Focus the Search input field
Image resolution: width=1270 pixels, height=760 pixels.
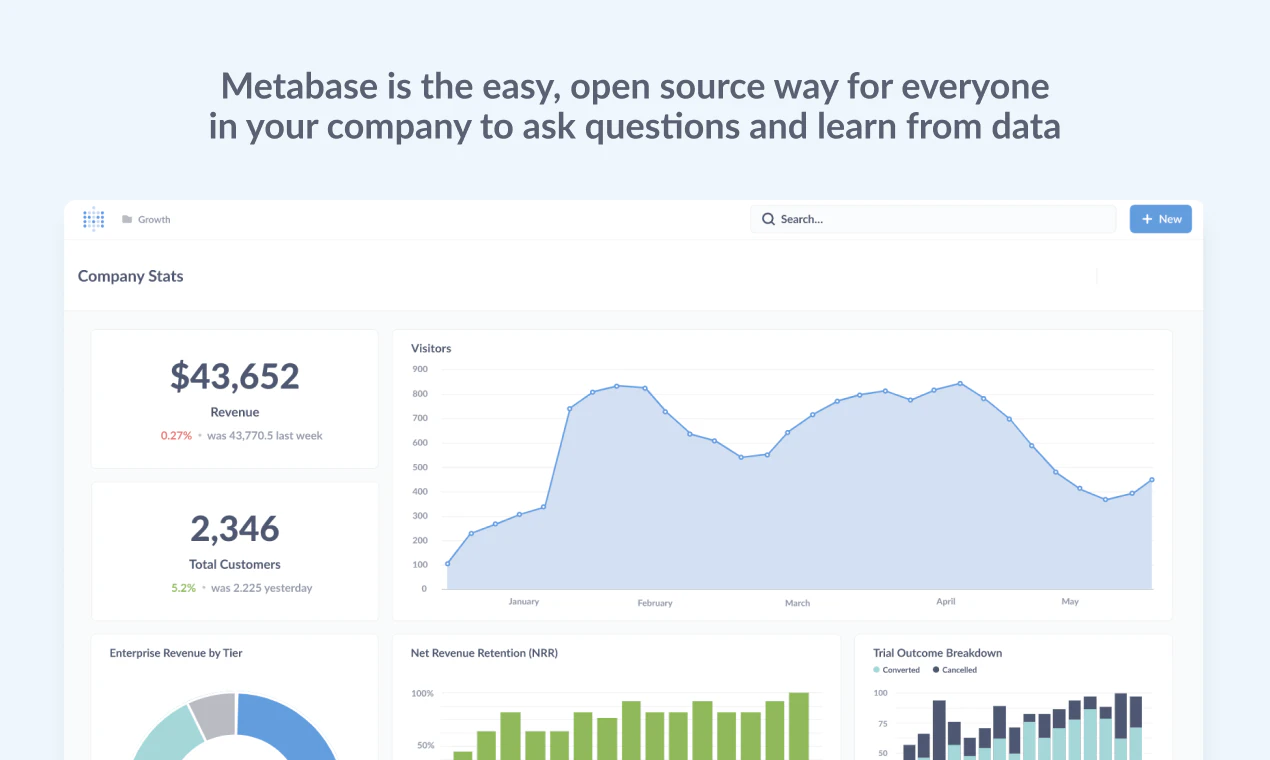(x=933, y=219)
